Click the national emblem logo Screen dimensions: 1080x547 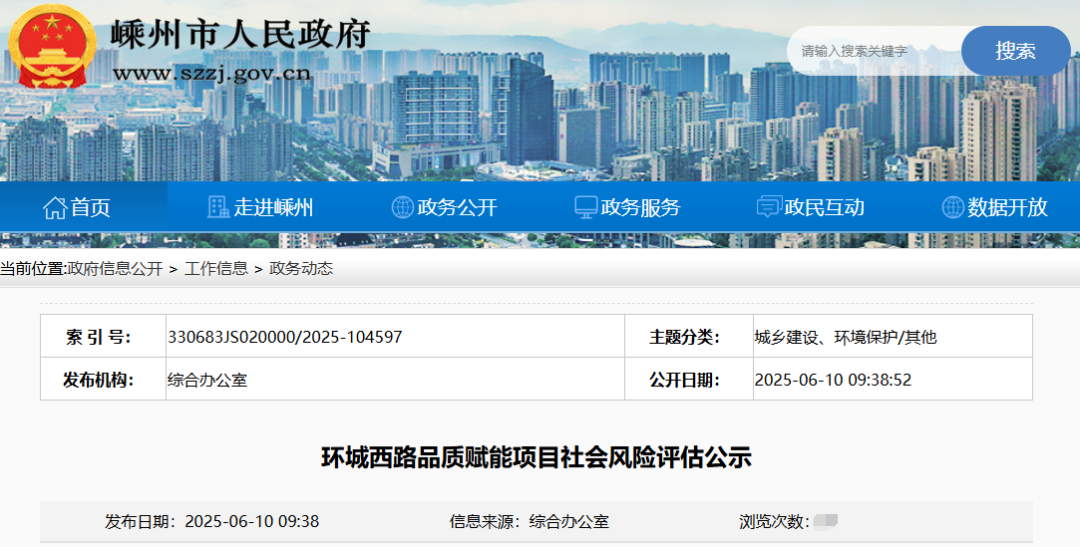click(x=52, y=47)
